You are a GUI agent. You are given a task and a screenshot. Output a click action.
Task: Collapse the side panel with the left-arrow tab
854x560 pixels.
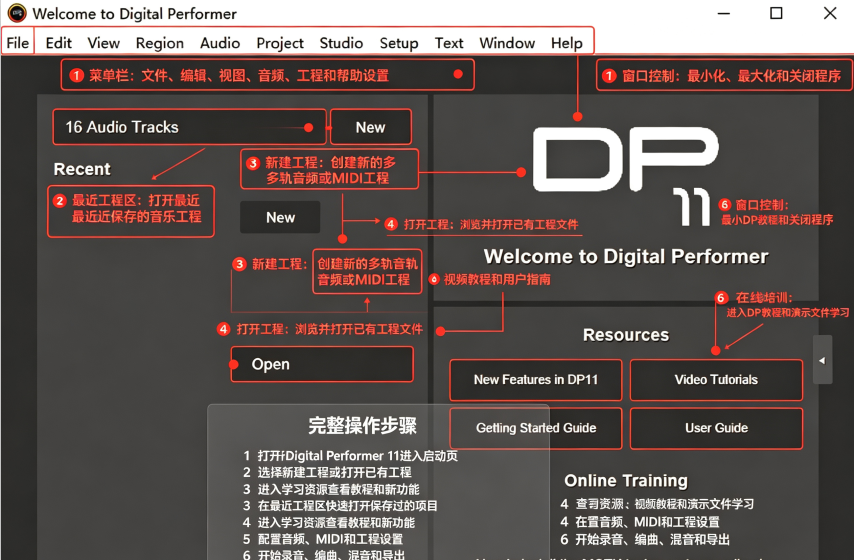(x=822, y=360)
